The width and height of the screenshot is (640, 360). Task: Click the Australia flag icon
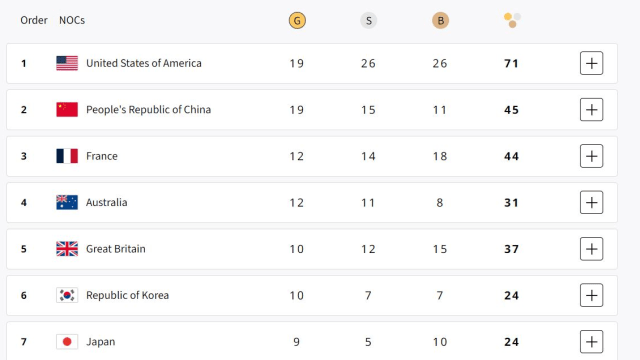67,202
